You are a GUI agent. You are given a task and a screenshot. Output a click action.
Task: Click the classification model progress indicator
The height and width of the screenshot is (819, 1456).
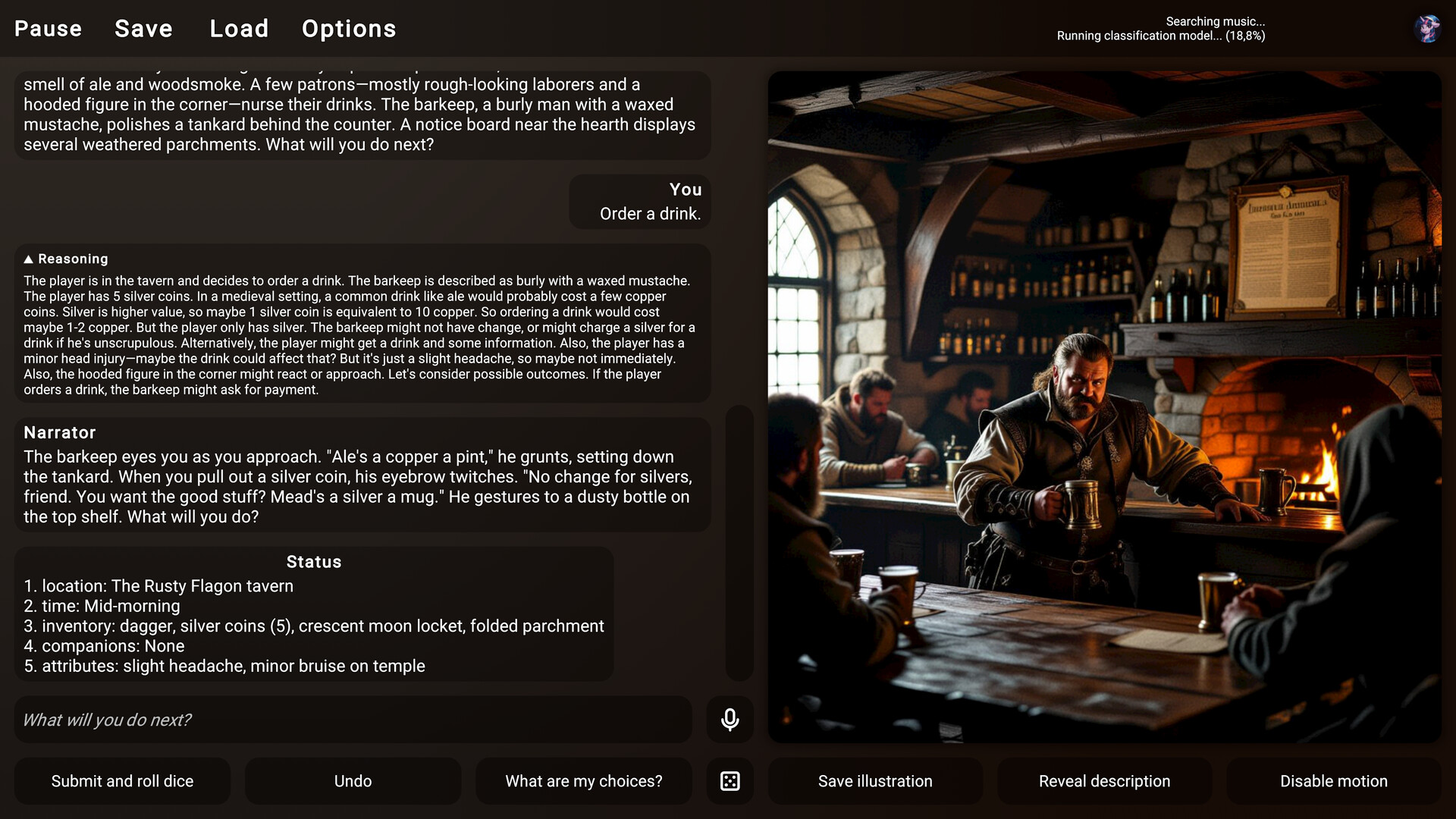tap(1160, 35)
